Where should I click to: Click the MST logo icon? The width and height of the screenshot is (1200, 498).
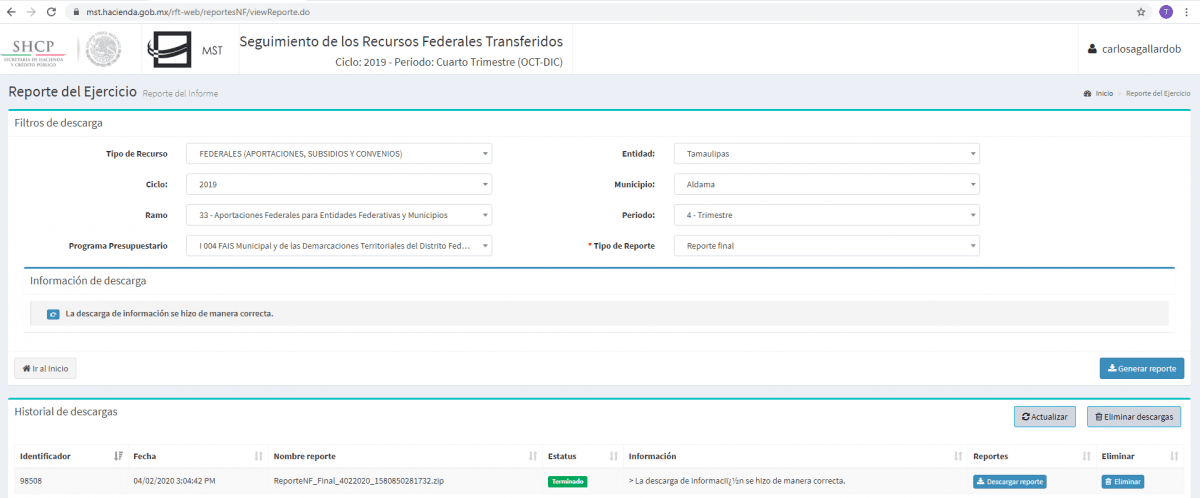(171, 49)
